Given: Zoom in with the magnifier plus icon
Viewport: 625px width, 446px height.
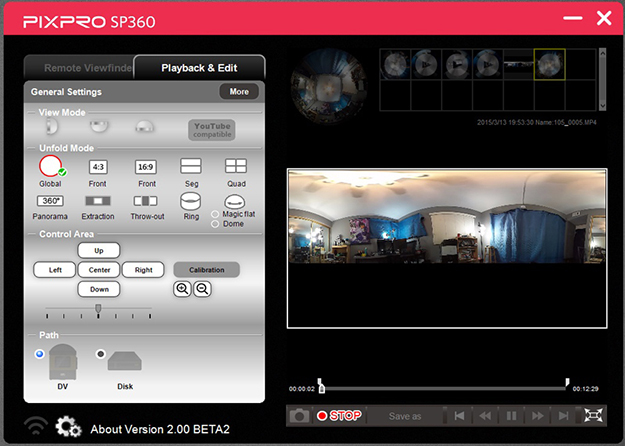Looking at the screenshot, I should click(x=182, y=289).
